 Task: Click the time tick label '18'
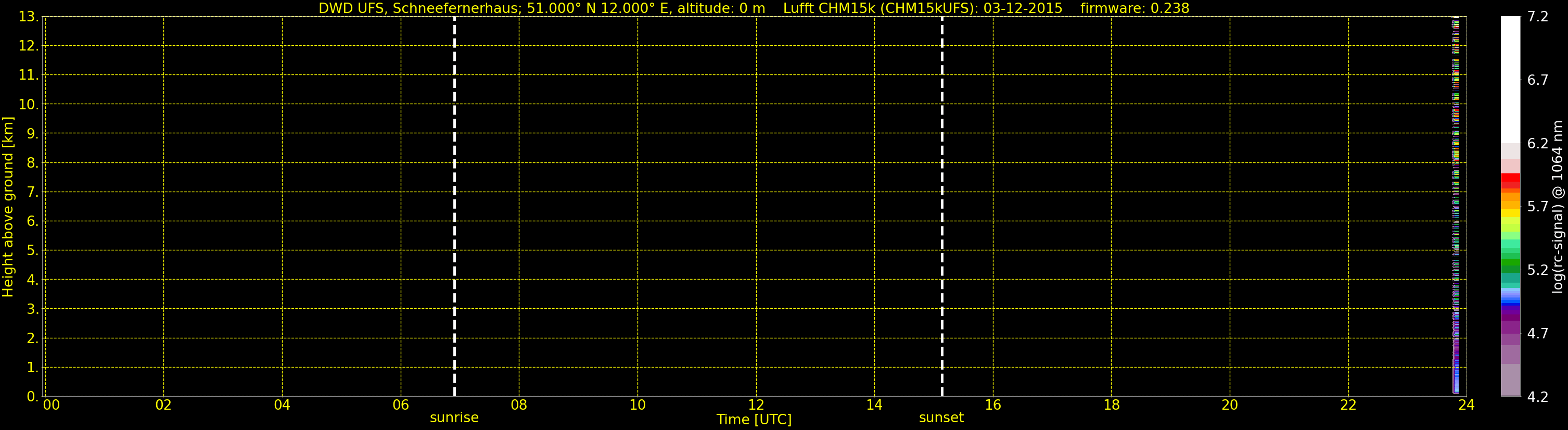pyautogui.click(x=1112, y=405)
